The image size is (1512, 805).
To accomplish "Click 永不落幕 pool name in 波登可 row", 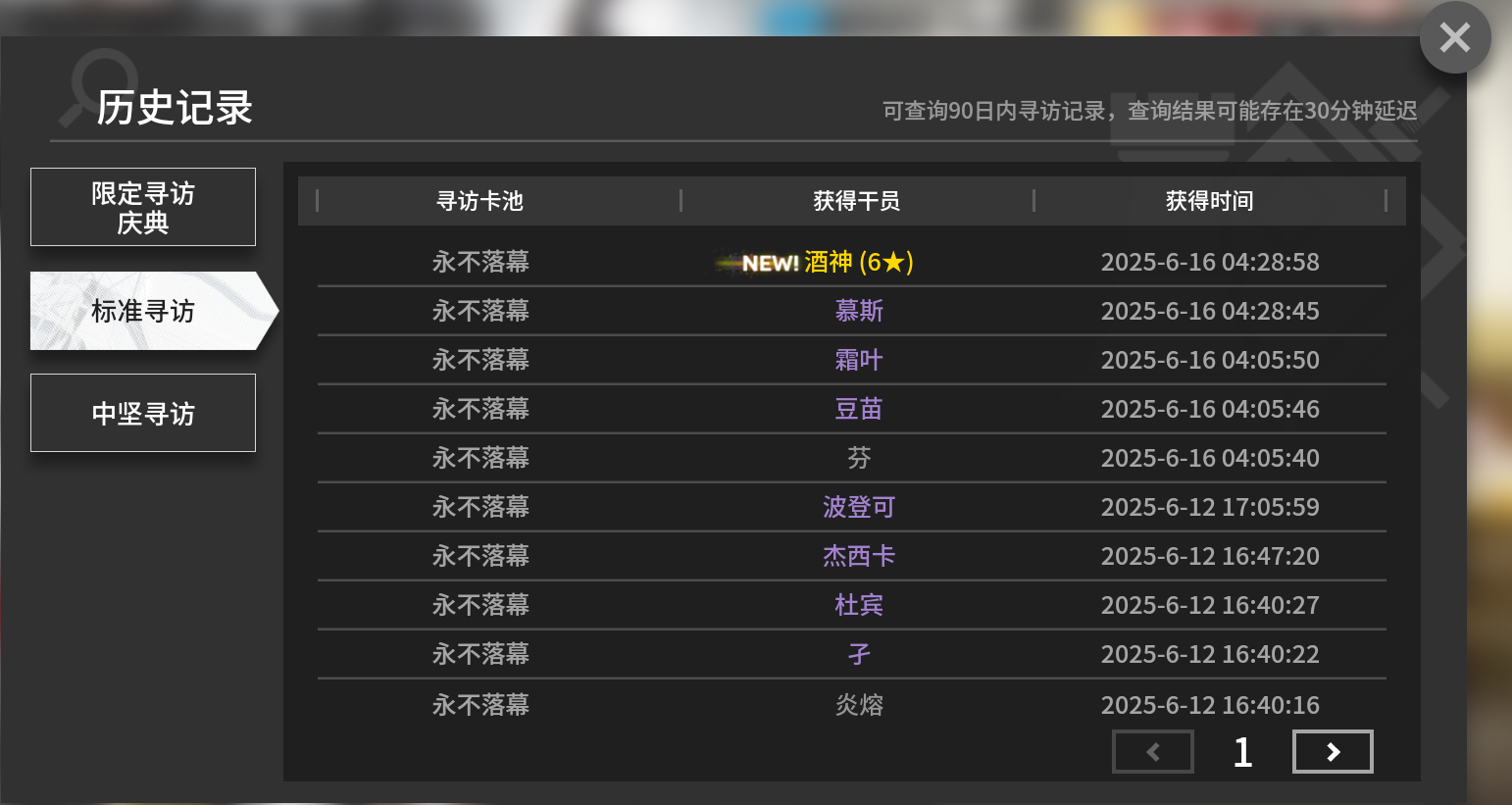I will coord(480,507).
